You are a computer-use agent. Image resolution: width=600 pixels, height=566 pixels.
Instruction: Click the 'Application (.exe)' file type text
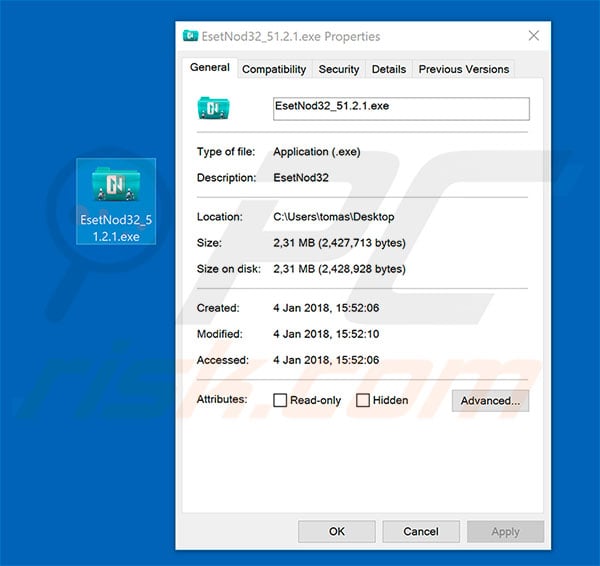point(317,152)
